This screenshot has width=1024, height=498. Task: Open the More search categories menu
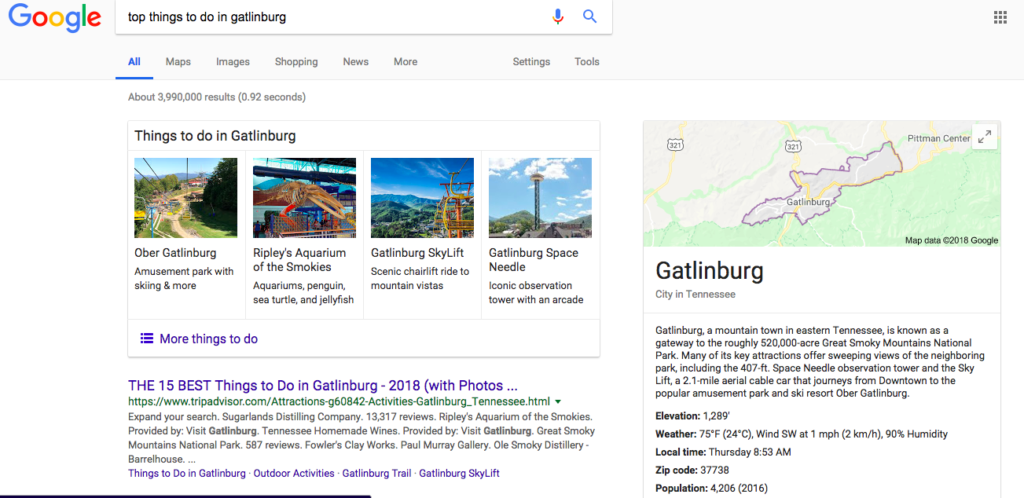tap(406, 62)
